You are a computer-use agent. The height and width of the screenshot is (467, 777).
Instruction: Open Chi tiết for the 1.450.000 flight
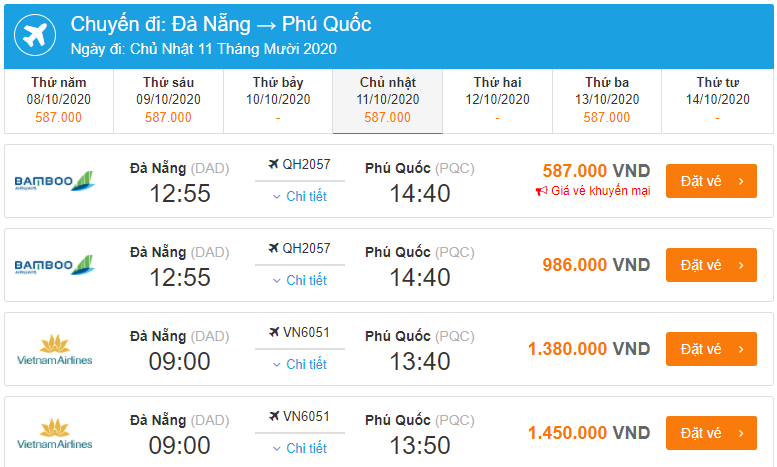299,448
